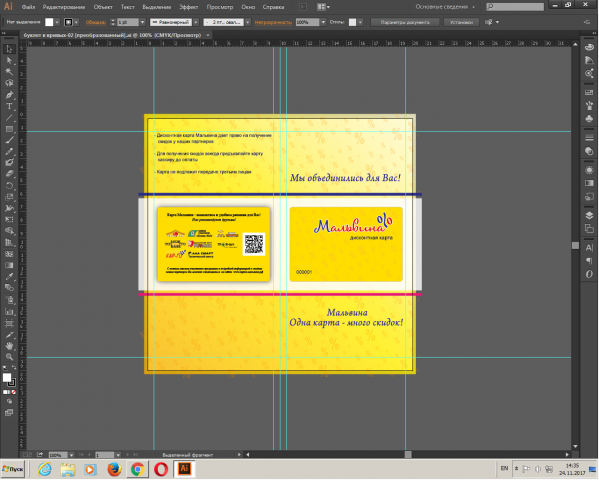Open the Объект menu

[103, 7]
